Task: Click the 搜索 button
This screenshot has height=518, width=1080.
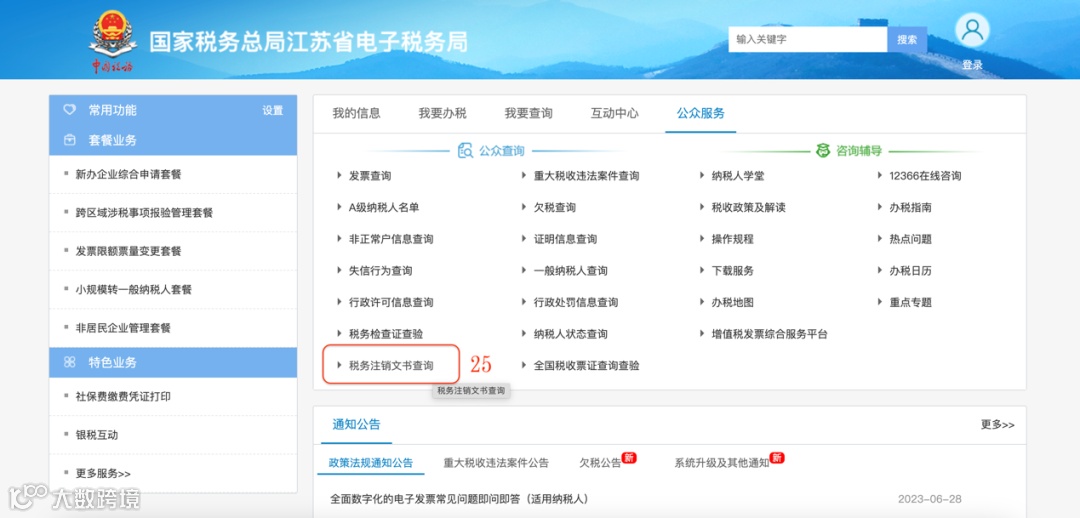Action: point(907,40)
